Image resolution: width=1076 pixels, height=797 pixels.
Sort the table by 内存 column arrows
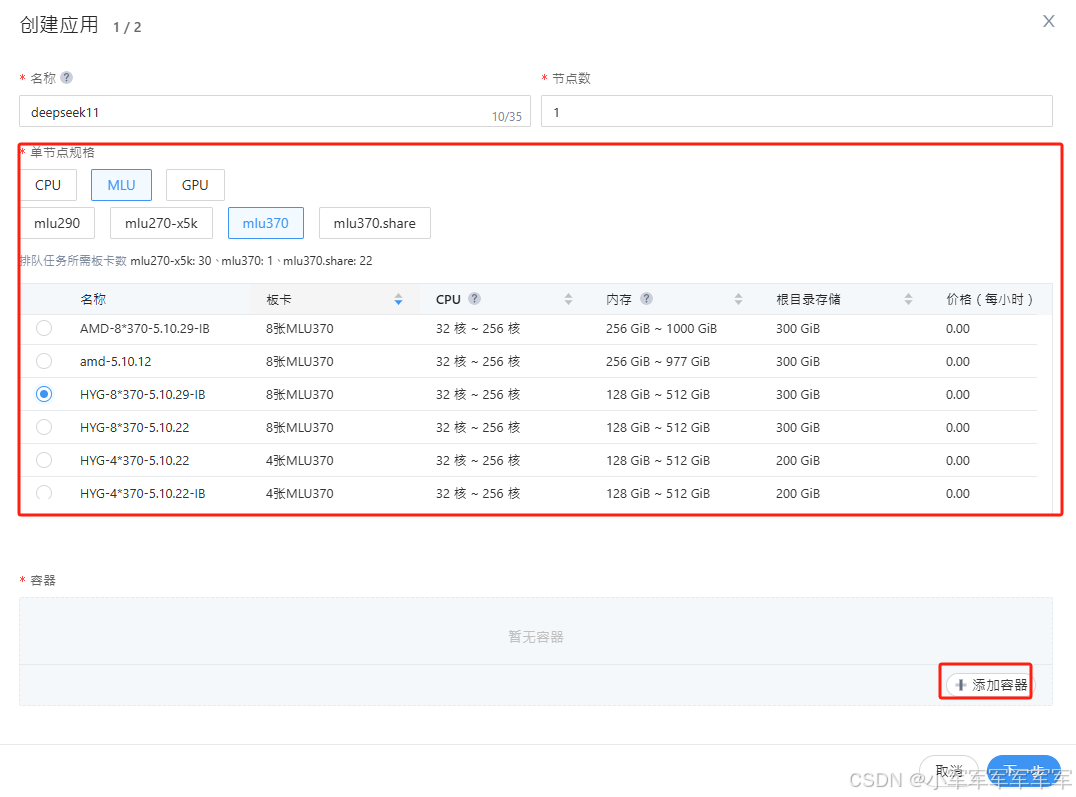(738, 299)
